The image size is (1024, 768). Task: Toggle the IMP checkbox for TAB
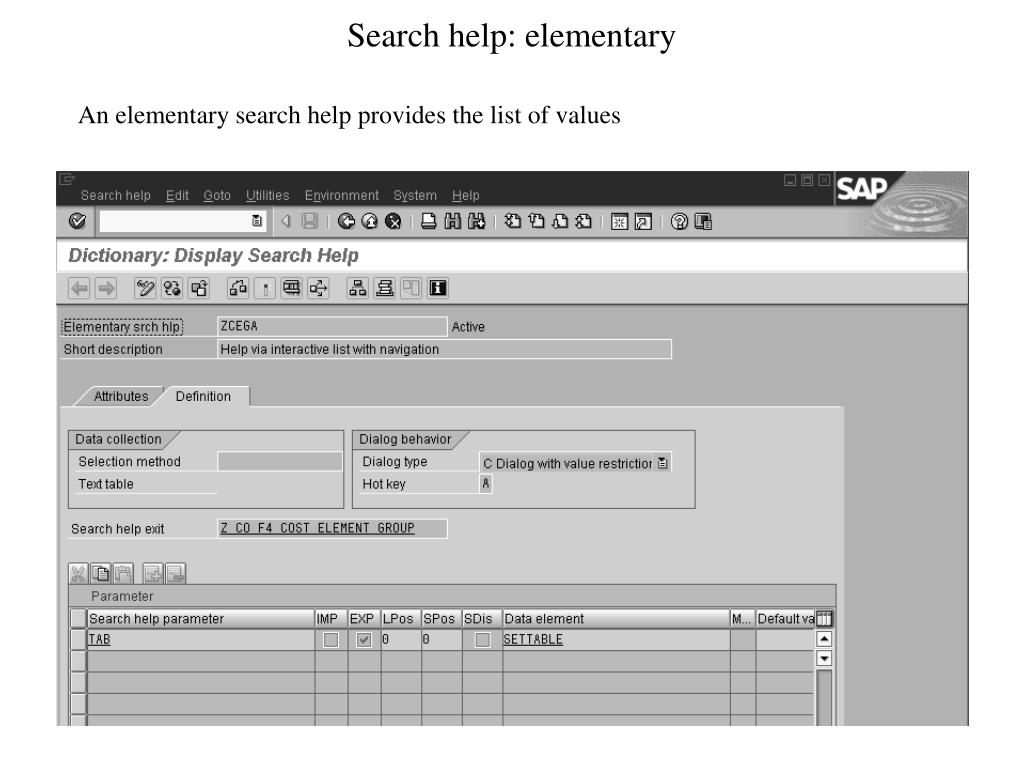[x=331, y=640]
